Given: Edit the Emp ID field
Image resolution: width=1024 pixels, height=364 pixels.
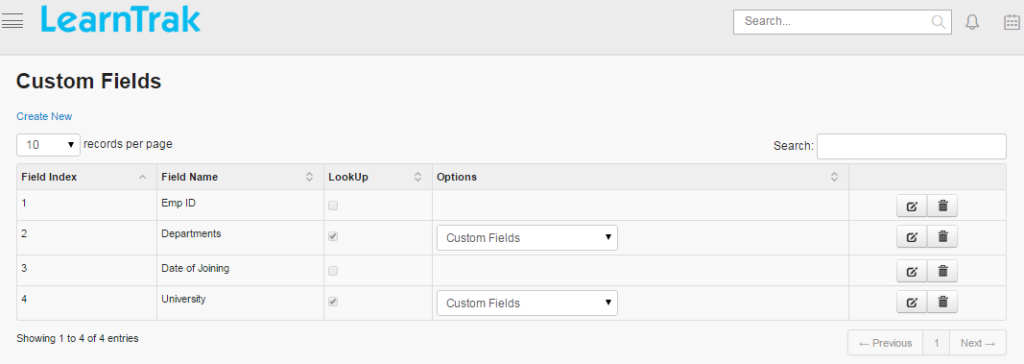Looking at the screenshot, I should 912,206.
